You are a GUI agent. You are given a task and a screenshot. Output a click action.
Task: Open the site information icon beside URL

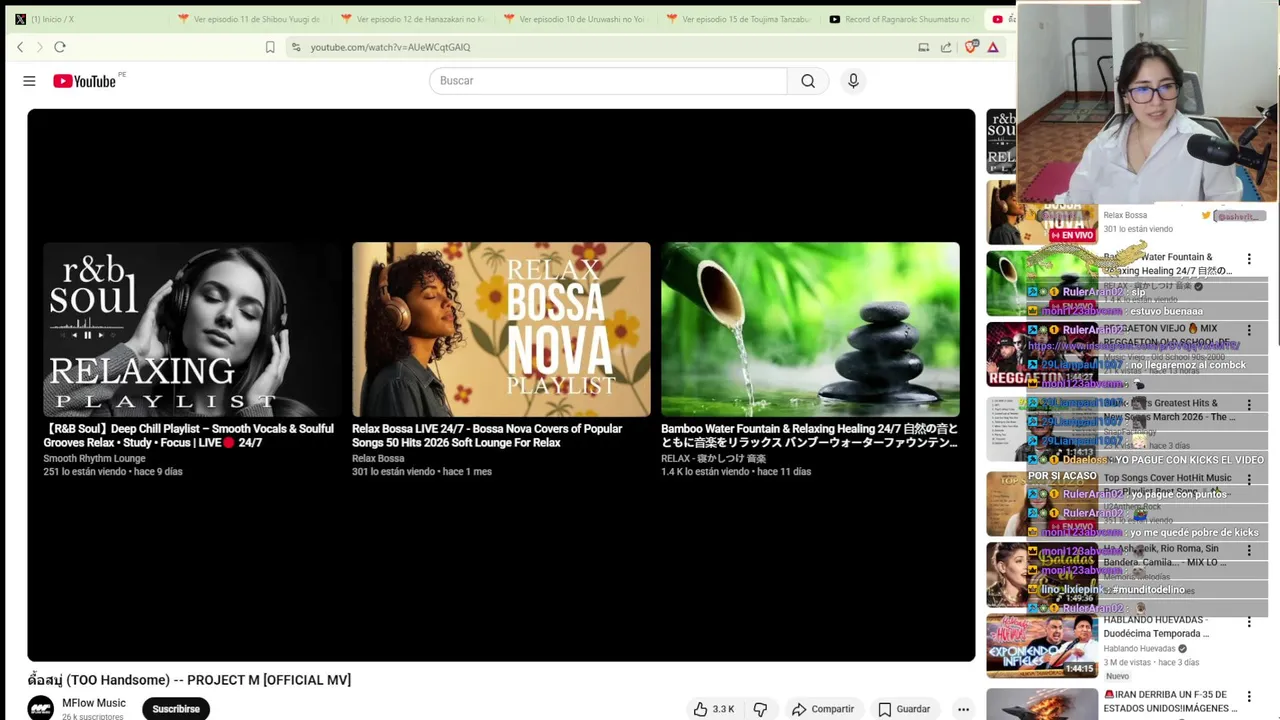click(x=296, y=47)
